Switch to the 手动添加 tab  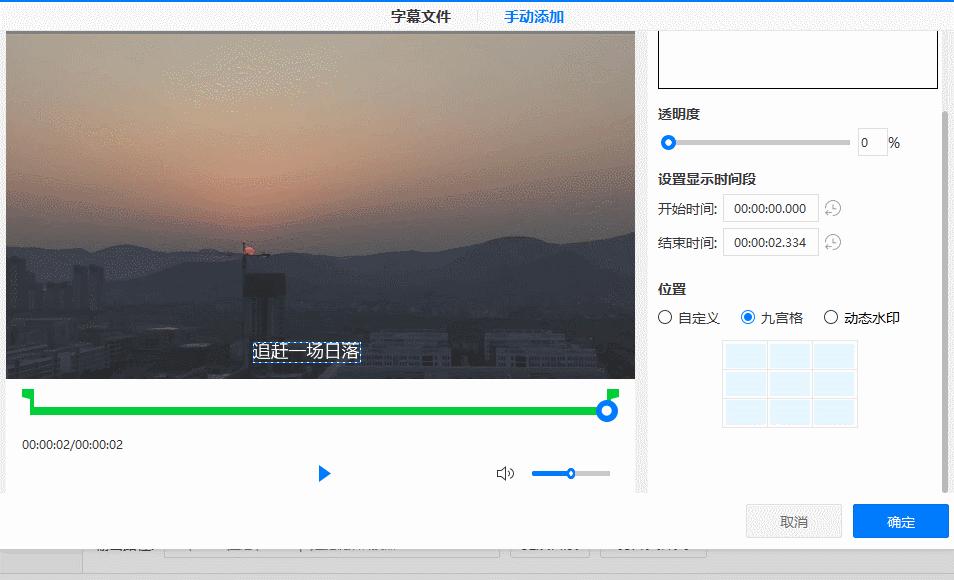[x=533, y=16]
